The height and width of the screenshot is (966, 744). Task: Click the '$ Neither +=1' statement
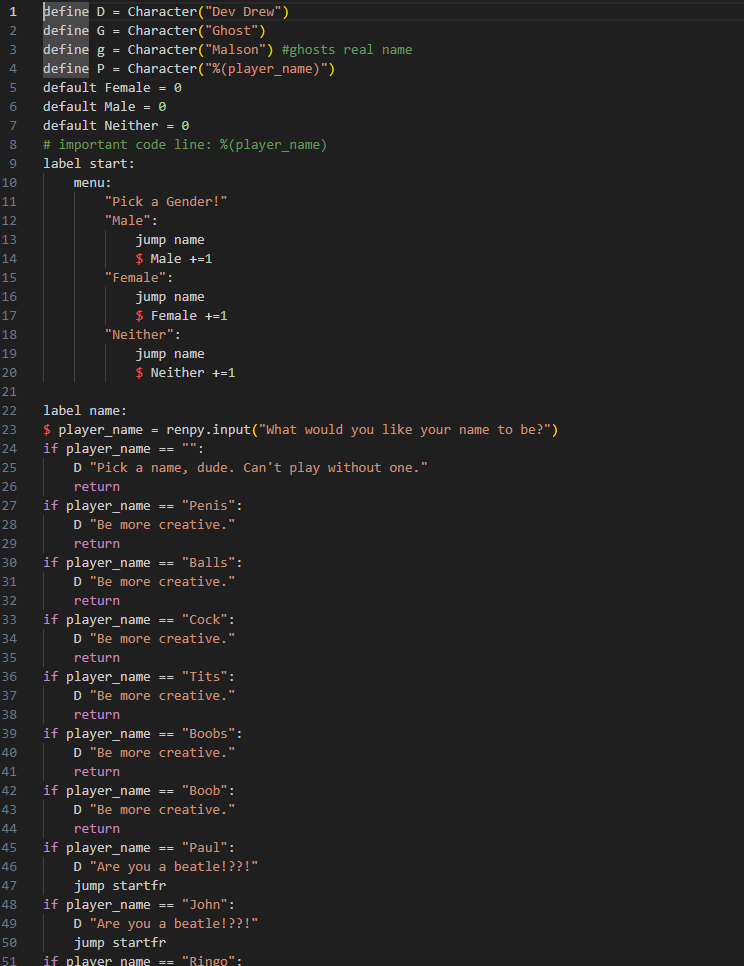point(185,373)
